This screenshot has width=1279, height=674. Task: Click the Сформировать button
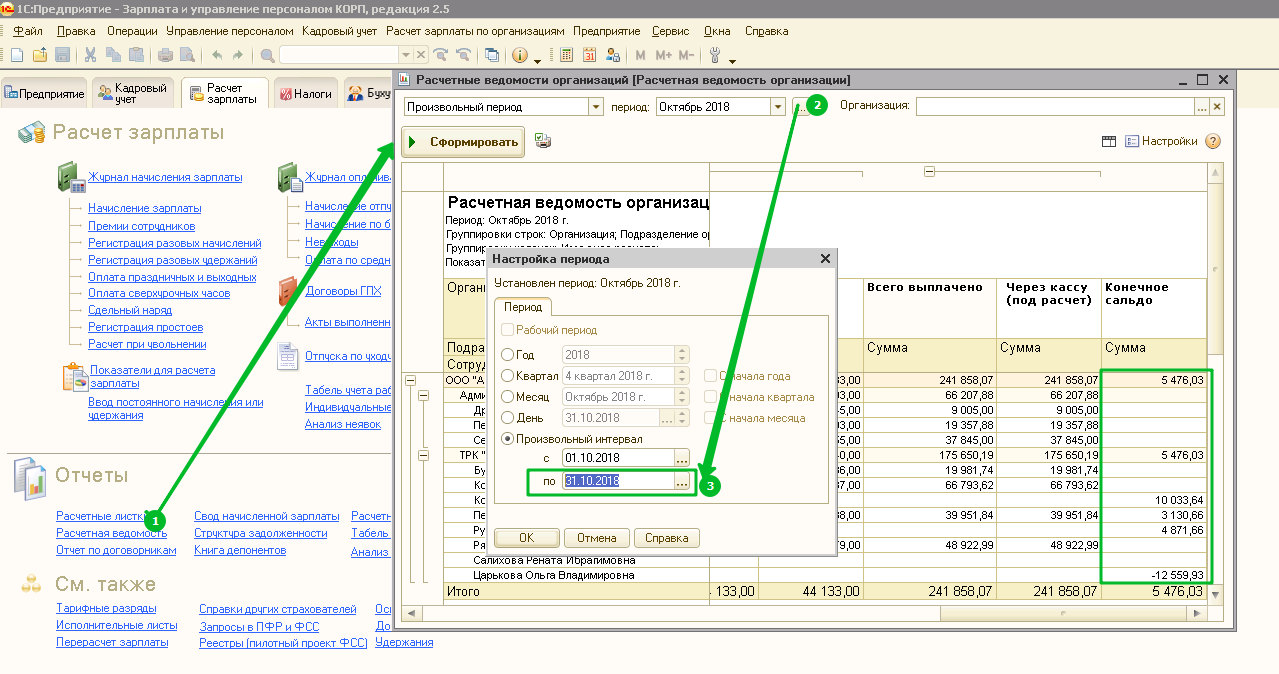coord(464,142)
